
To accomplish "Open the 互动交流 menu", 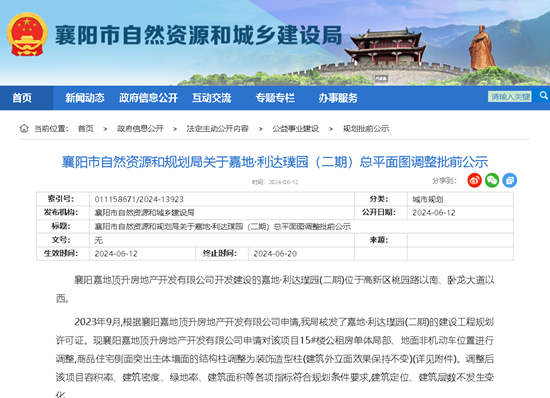I will click(212, 98).
